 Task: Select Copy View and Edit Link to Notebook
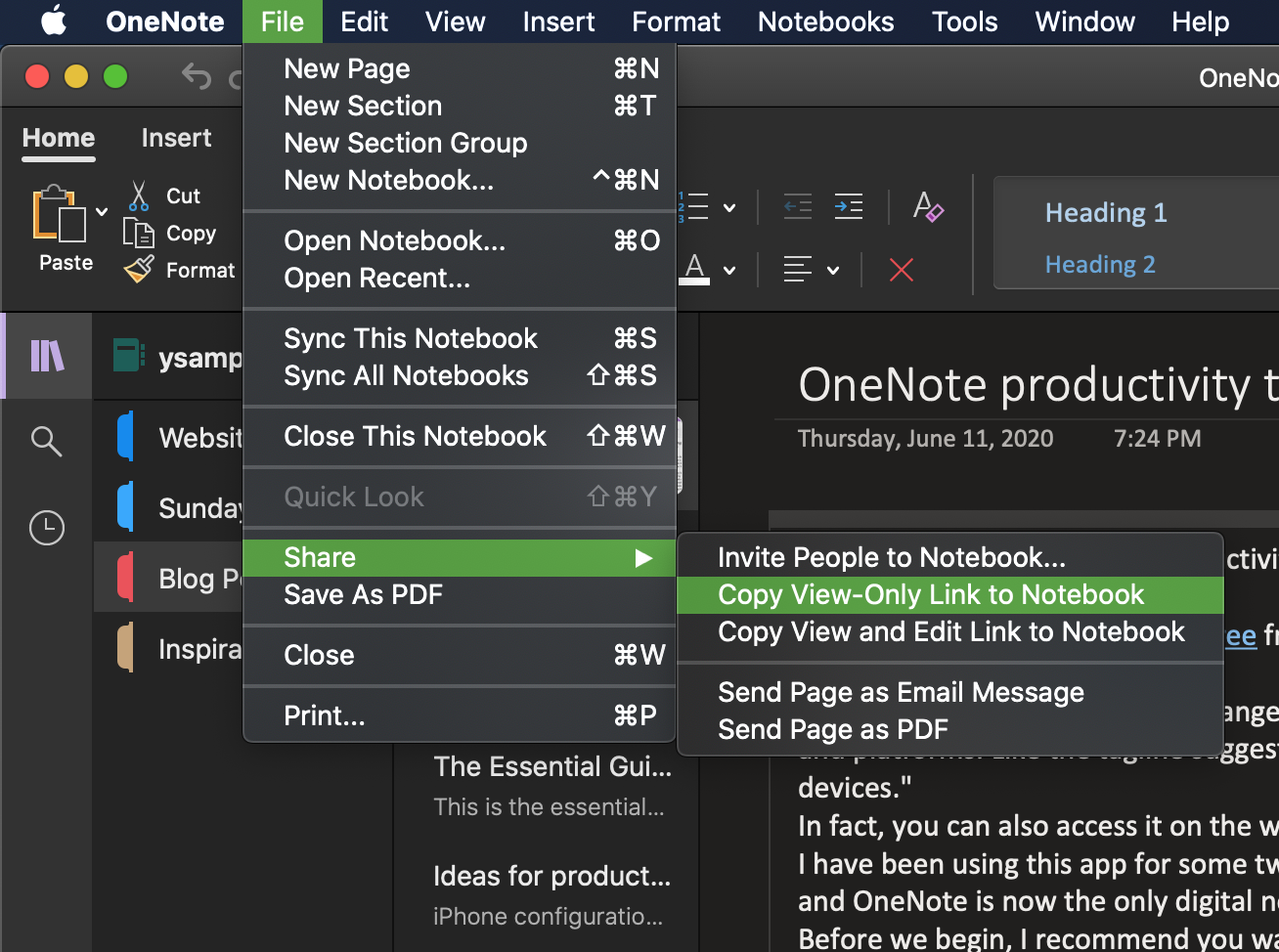(950, 631)
